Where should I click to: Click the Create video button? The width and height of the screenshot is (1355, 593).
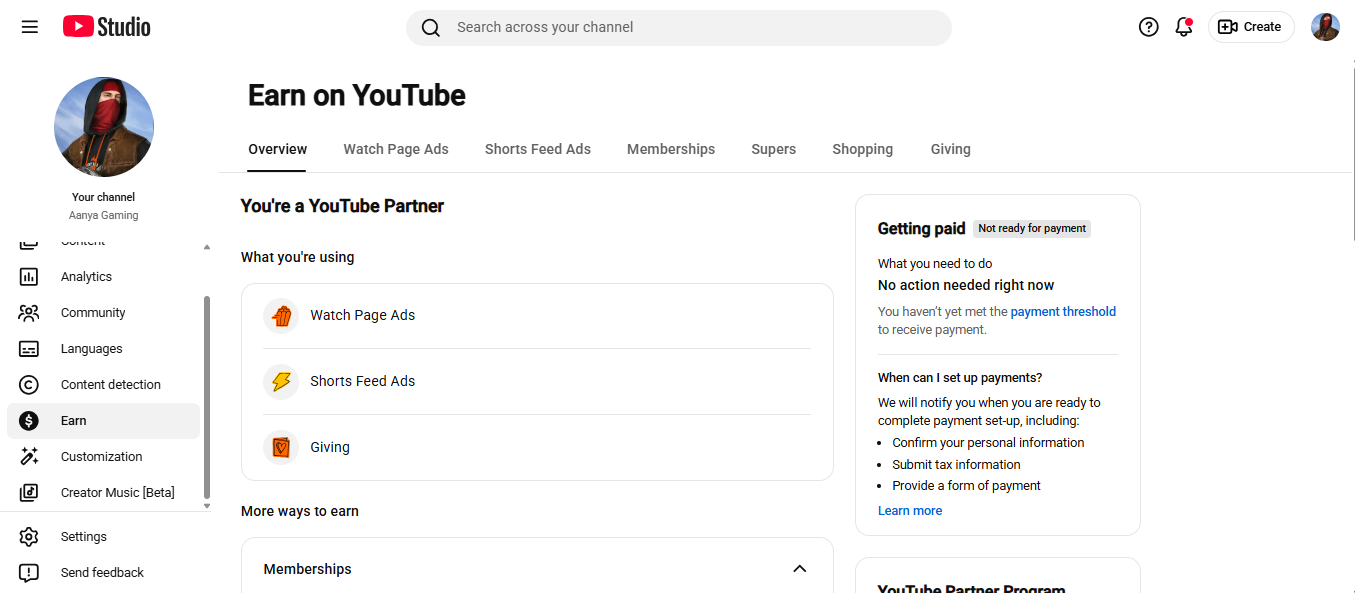[1251, 27]
